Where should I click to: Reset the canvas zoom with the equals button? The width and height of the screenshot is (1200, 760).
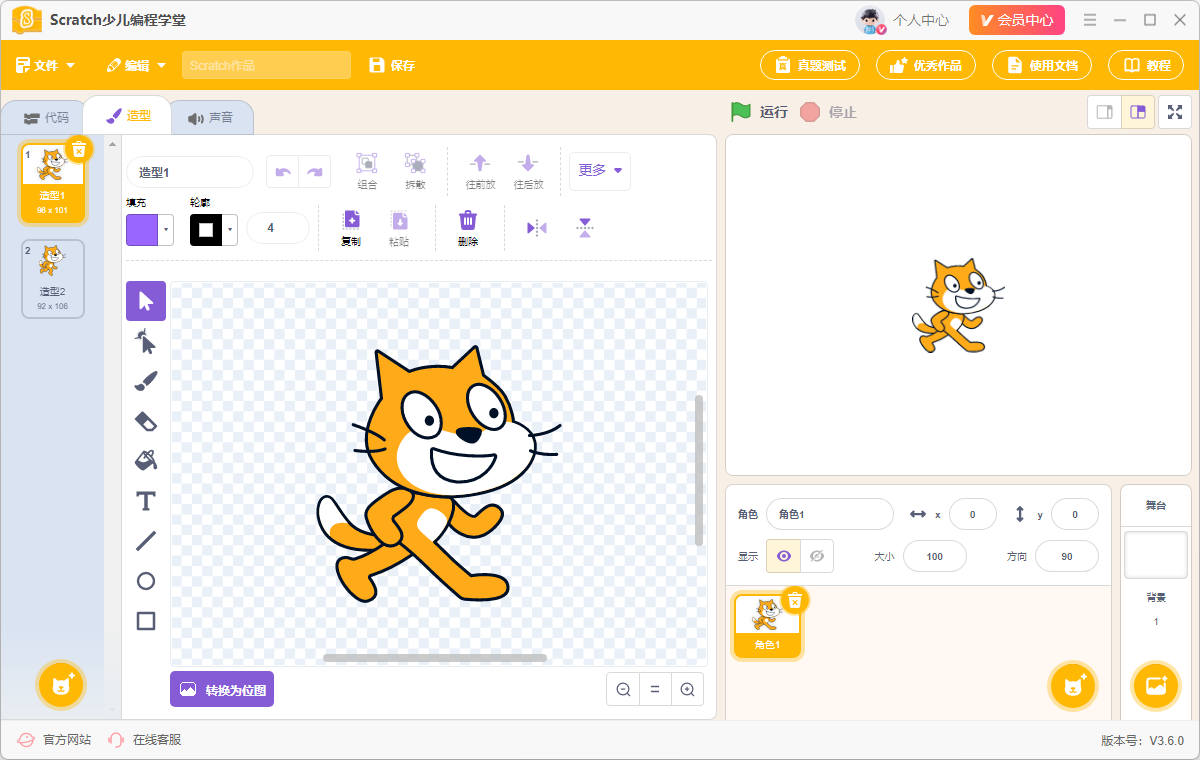(655, 689)
